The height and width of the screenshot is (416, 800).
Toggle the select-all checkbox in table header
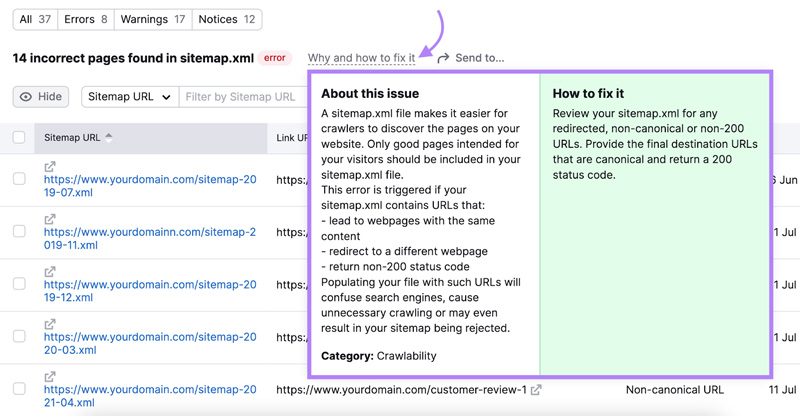pyautogui.click(x=19, y=137)
